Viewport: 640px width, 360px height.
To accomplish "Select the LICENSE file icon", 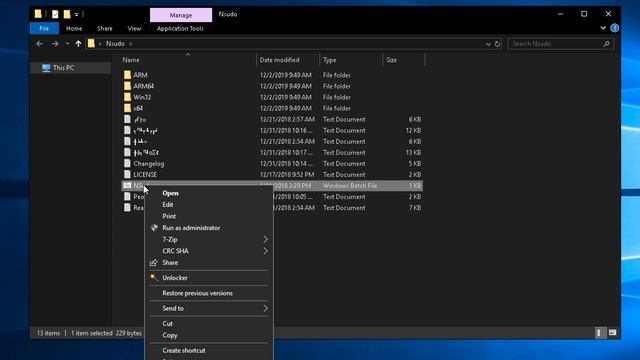I will pyautogui.click(x=127, y=174).
